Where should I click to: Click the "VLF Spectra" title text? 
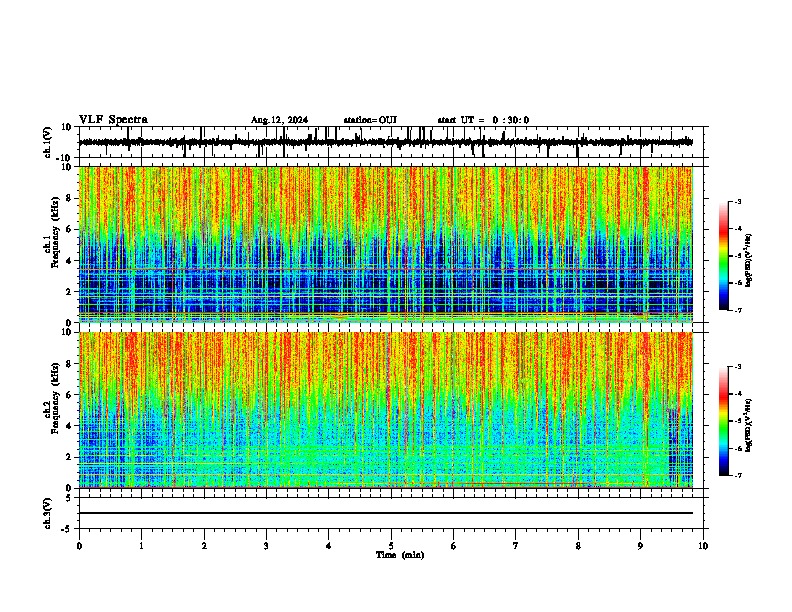(113, 120)
